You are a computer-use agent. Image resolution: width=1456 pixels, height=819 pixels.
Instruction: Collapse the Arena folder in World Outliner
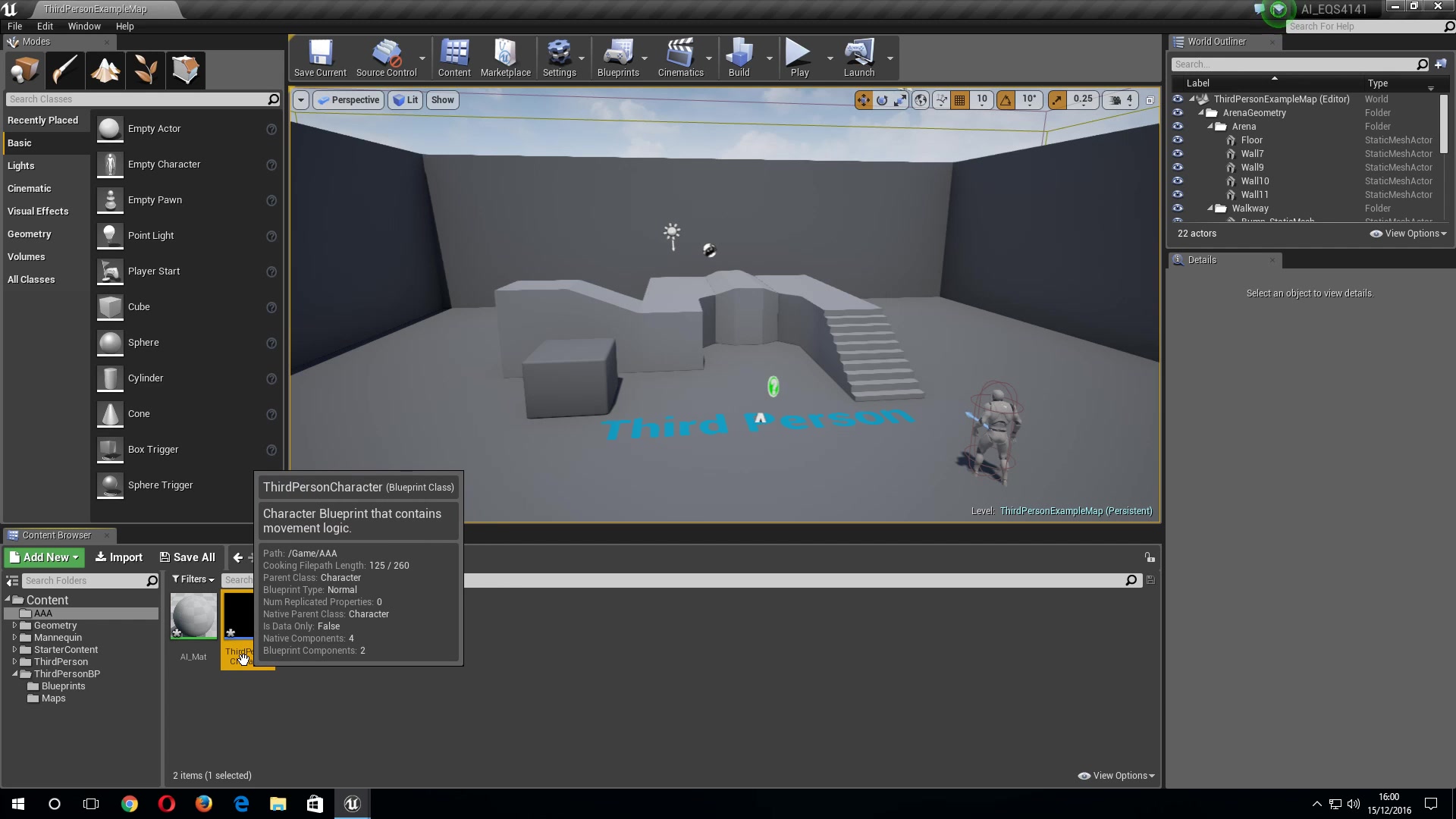1211,126
